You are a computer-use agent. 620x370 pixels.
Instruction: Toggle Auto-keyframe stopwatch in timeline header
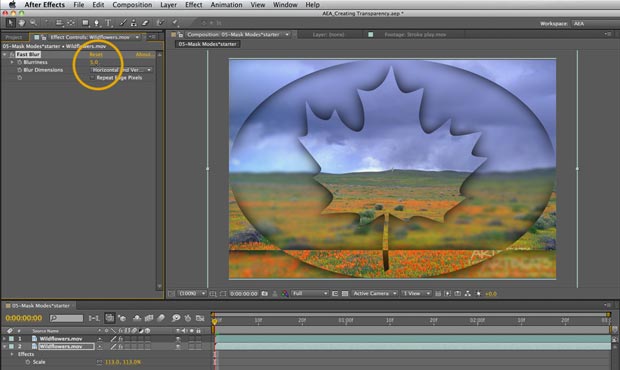[x=188, y=318]
